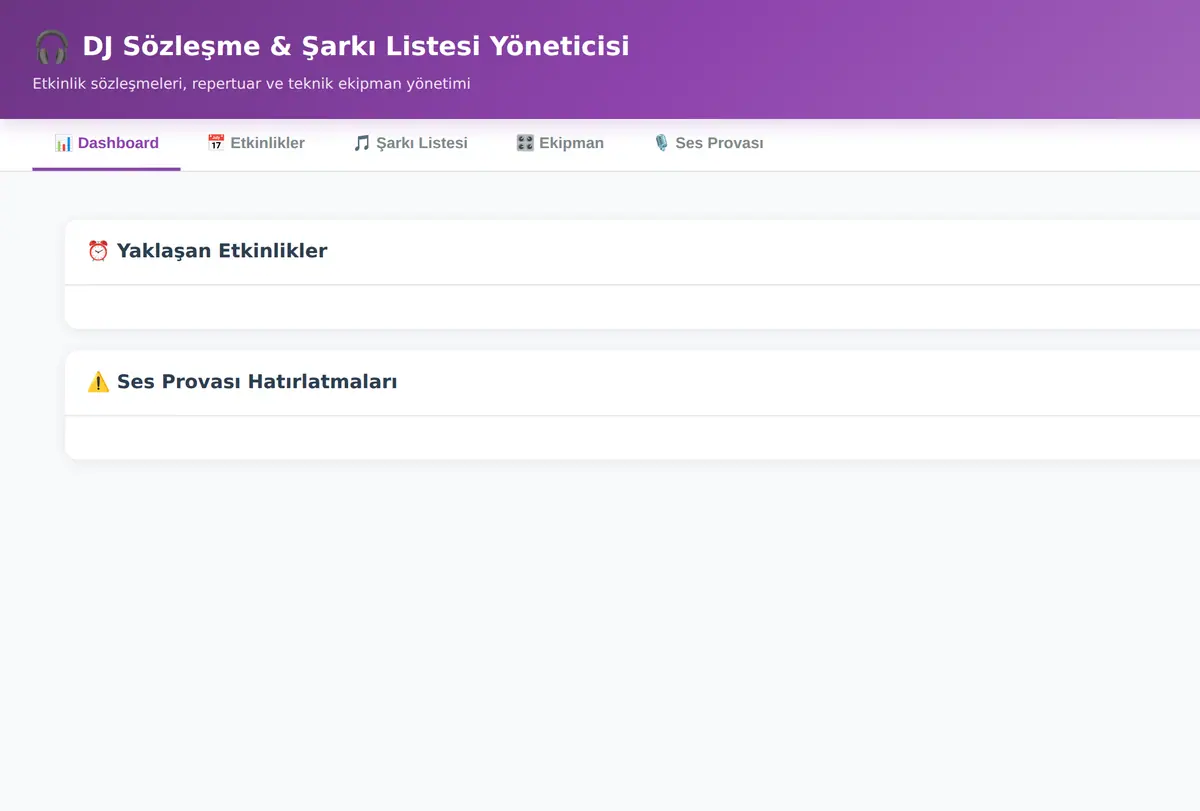1200x811 pixels.
Task: Click the heading text "Yaklaşan Etkinlikler"
Action: pyautogui.click(x=222, y=251)
